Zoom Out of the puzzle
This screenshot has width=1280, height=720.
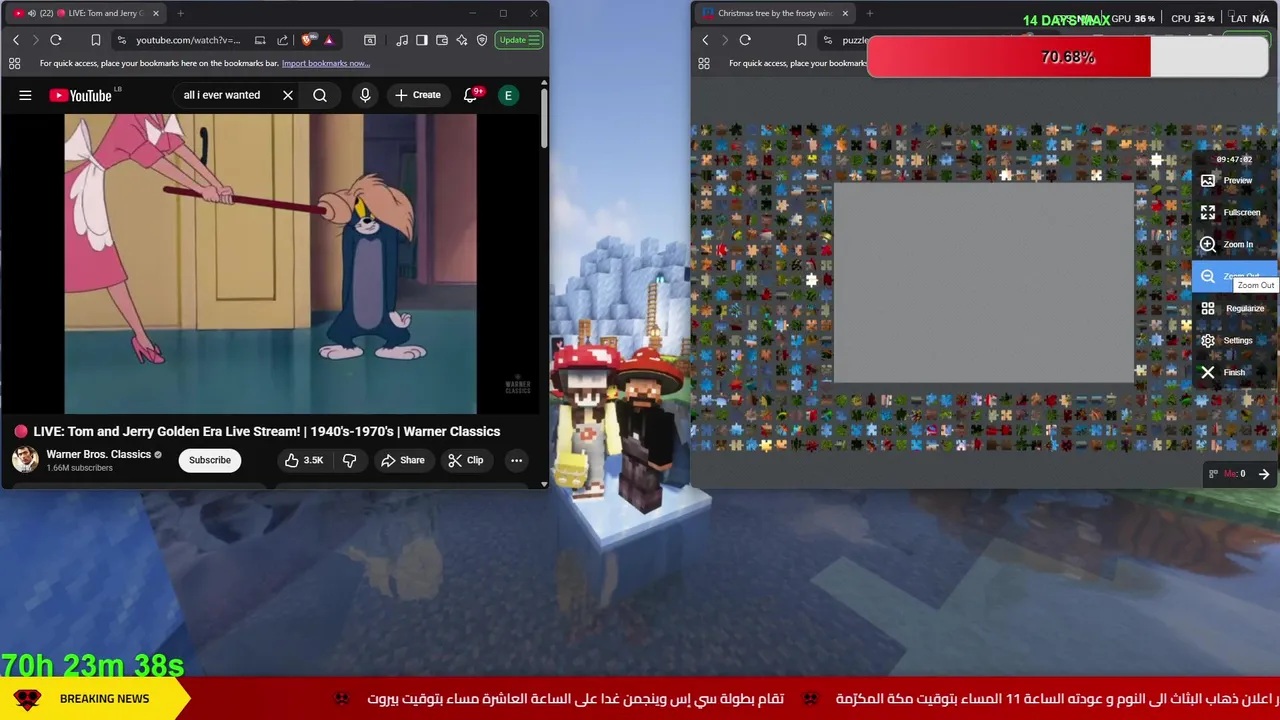coord(1235,276)
